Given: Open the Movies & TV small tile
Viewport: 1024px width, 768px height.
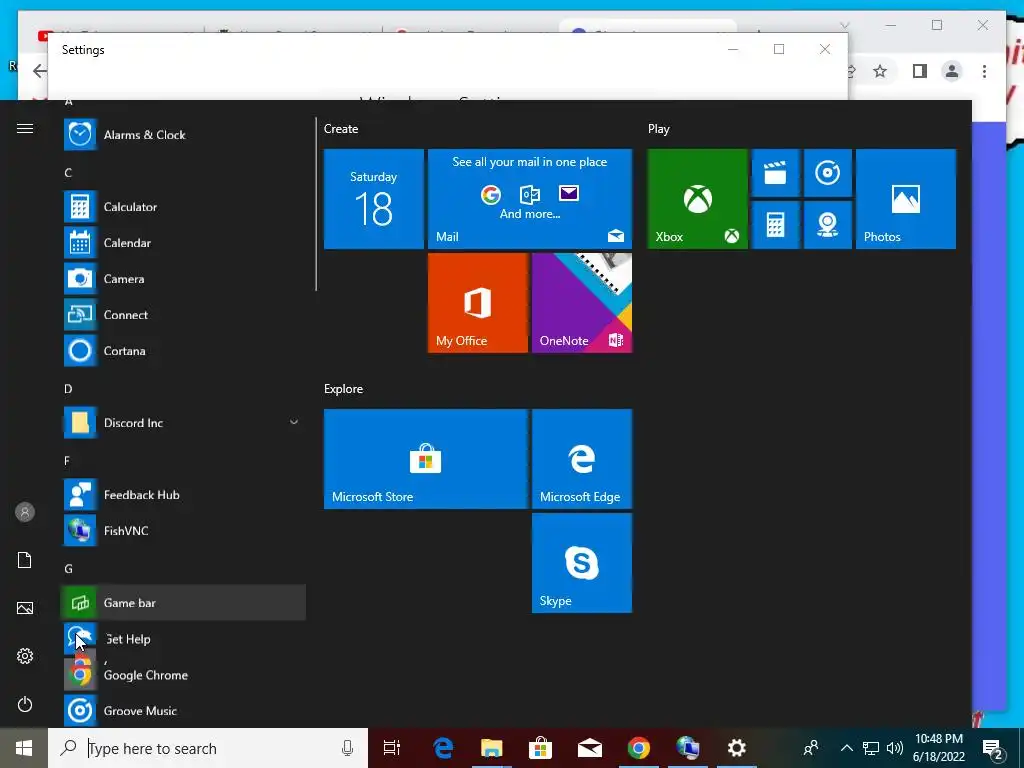Looking at the screenshot, I should click(775, 173).
